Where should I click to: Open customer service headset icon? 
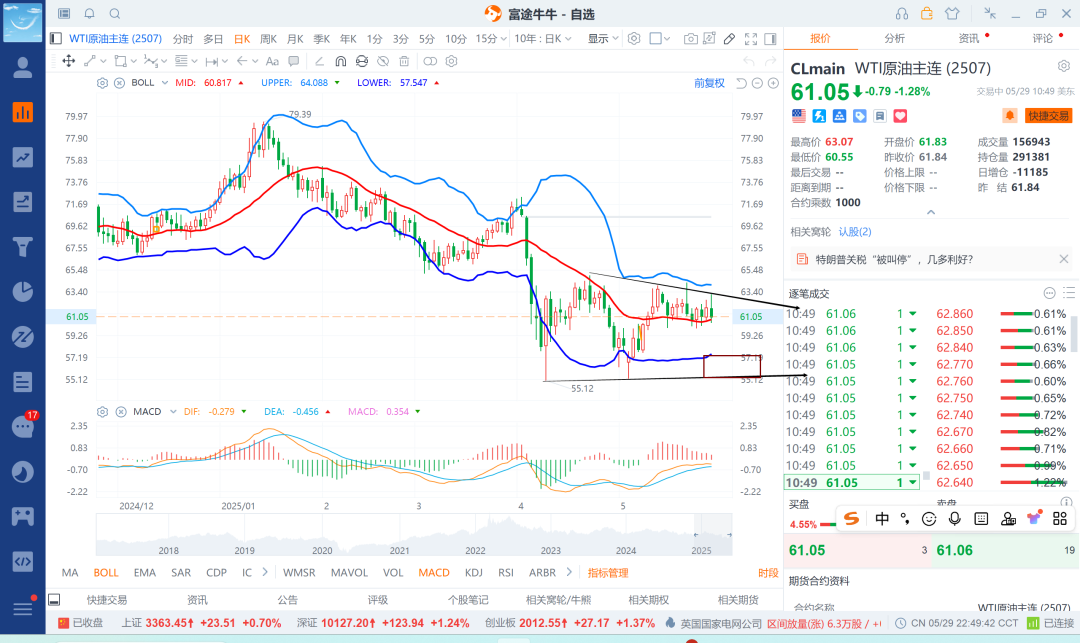(902, 14)
